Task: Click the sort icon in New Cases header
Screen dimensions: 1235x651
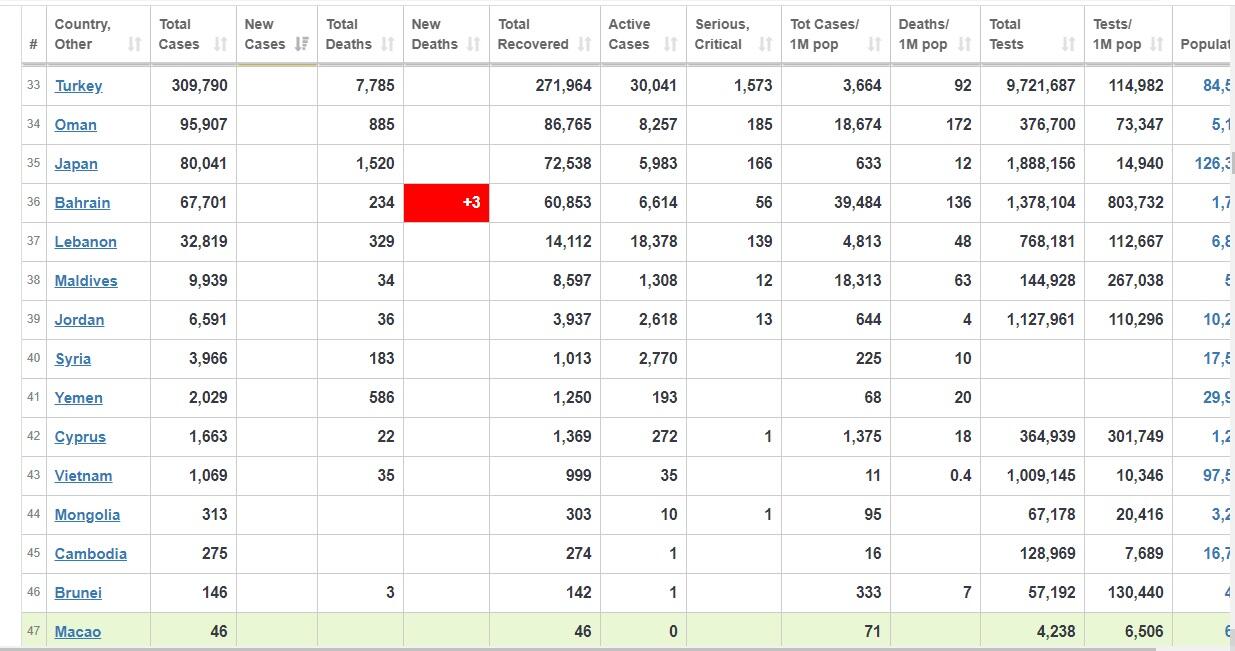Action: (x=302, y=44)
